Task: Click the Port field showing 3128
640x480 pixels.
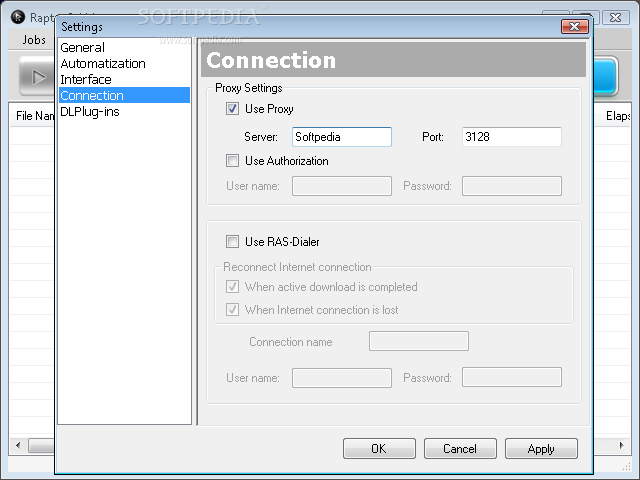Action: click(512, 137)
